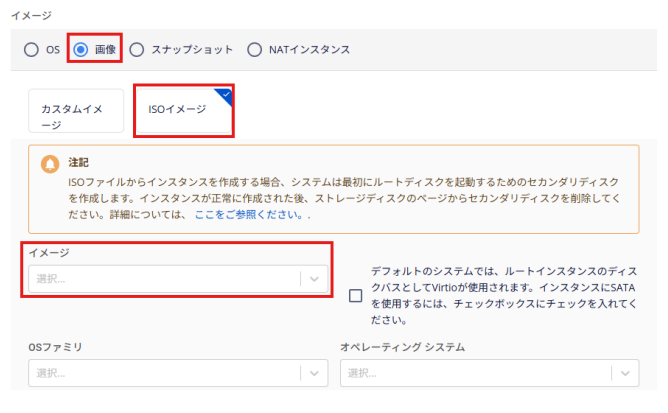The width and height of the screenshot is (668, 413).
Task: Click the OSファミリ select field
Action: [165, 372]
